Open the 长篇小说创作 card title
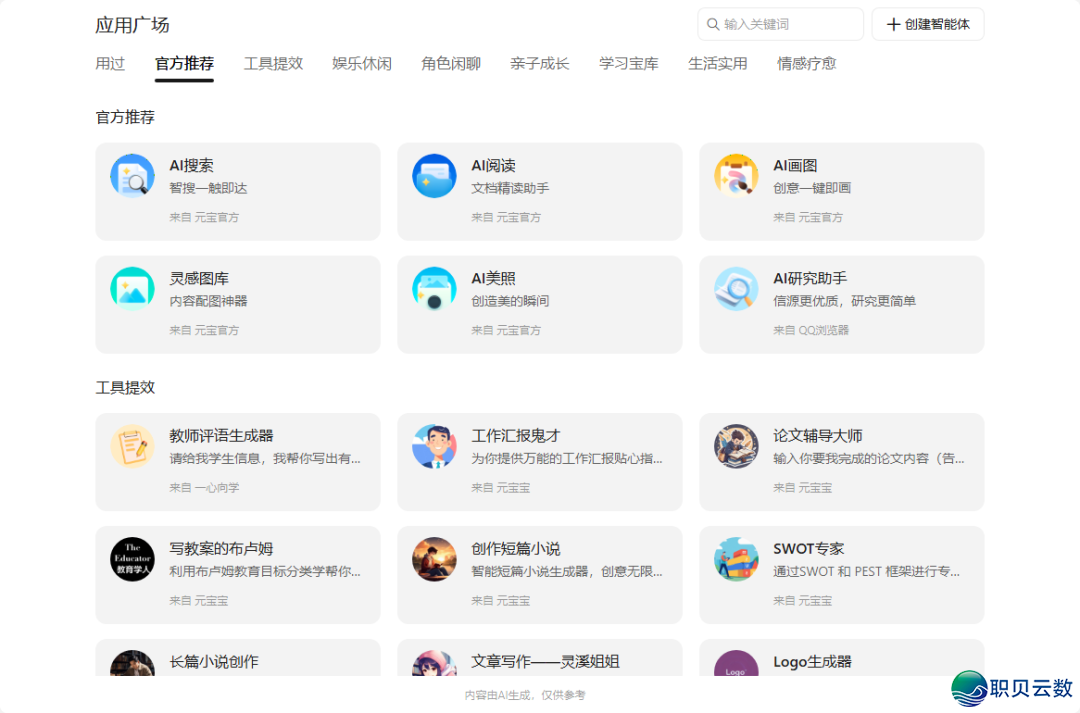The width and height of the screenshot is (1080, 713). pos(214,662)
